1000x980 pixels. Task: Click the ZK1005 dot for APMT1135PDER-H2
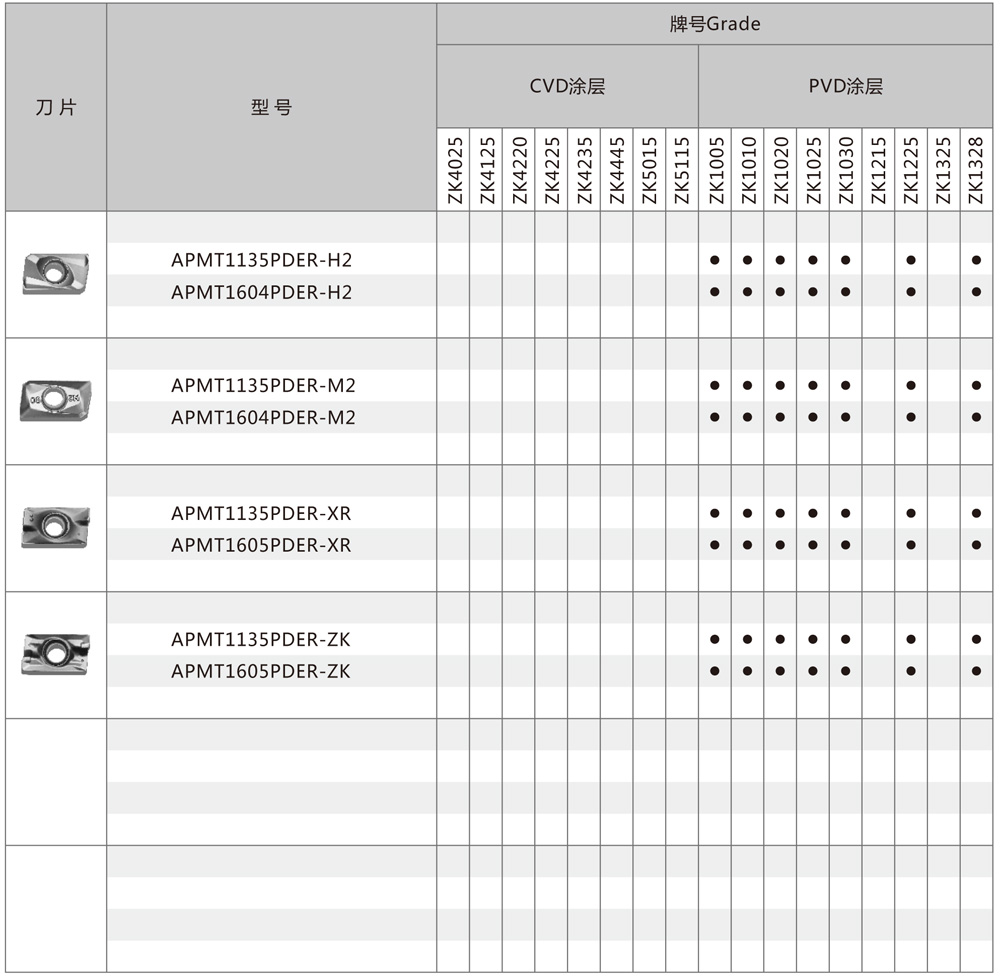(715, 261)
